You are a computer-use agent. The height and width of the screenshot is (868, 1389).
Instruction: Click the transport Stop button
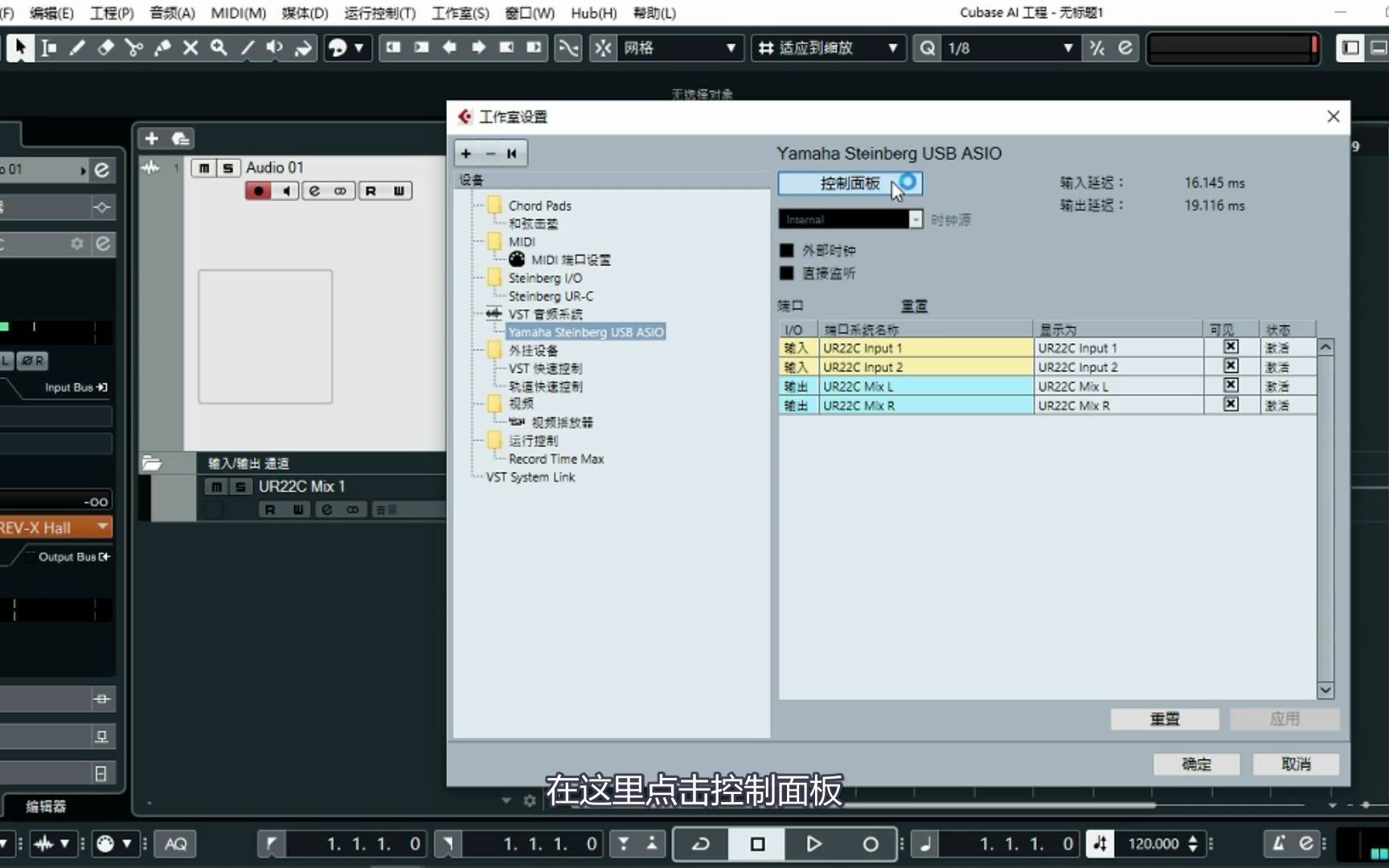pyautogui.click(x=757, y=843)
